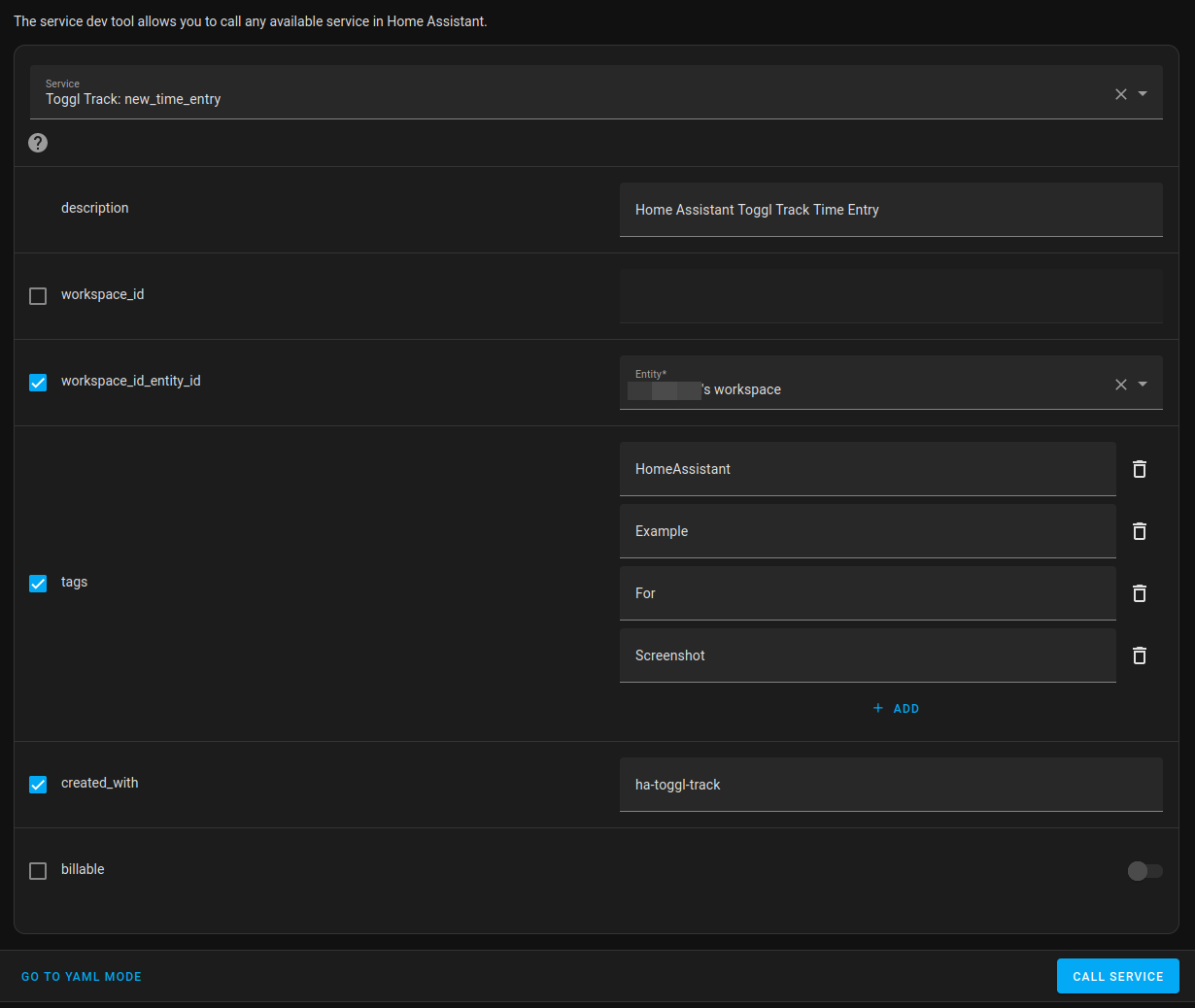This screenshot has height=1008, width=1195.
Task: Edit the Screenshot tag field
Action: [x=868, y=655]
